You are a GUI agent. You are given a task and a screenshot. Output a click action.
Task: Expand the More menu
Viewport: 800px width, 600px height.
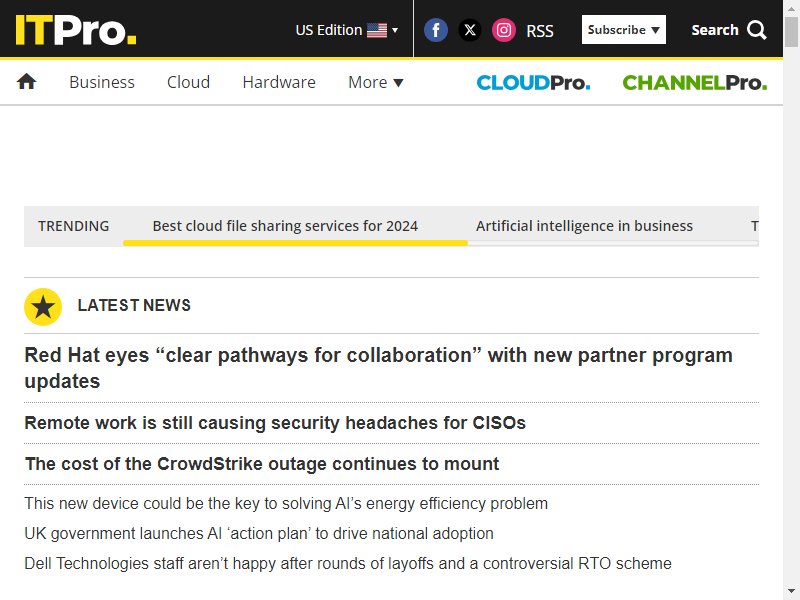(x=376, y=82)
